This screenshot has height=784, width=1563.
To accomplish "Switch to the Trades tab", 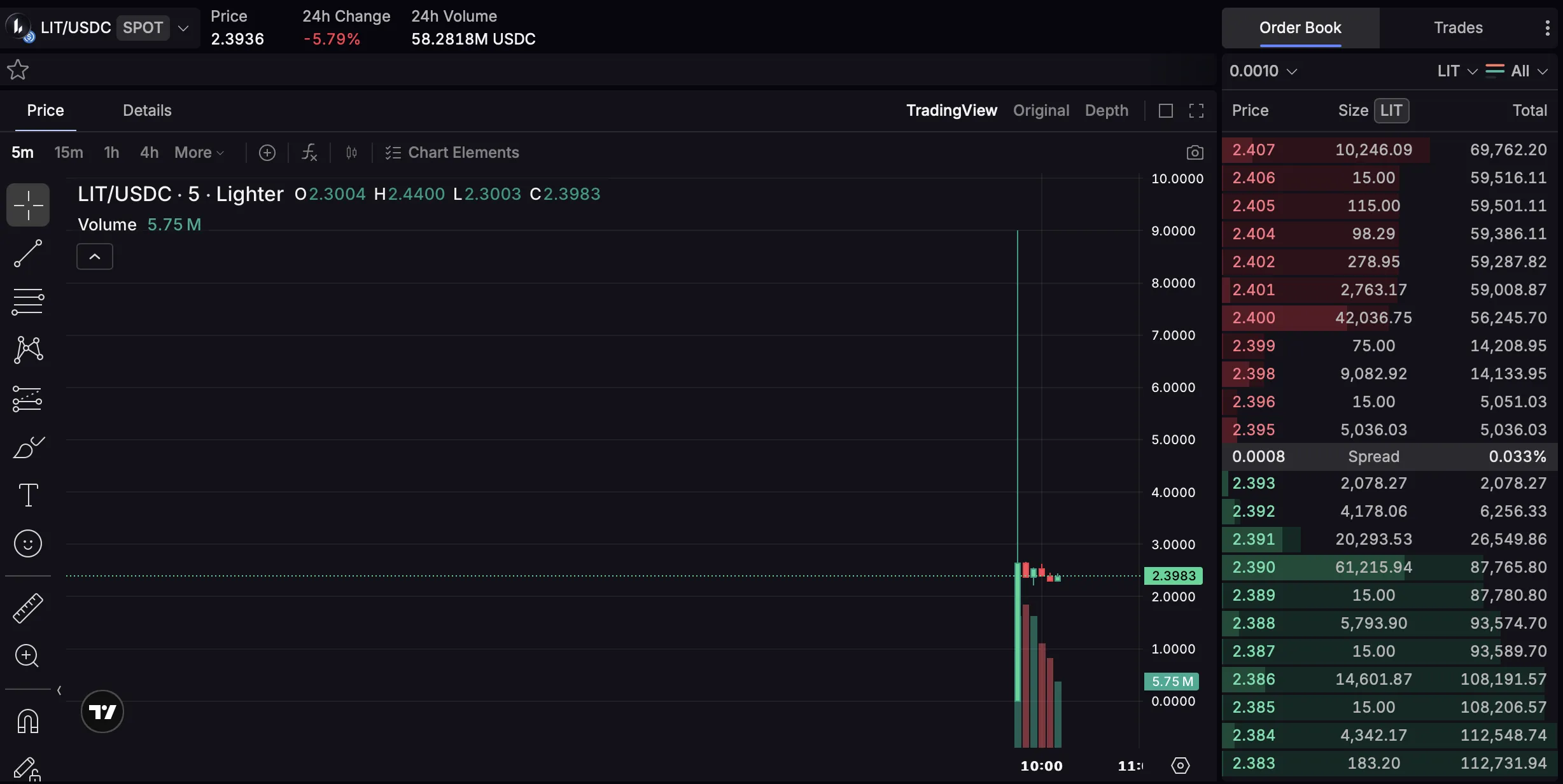I will pyautogui.click(x=1458, y=28).
